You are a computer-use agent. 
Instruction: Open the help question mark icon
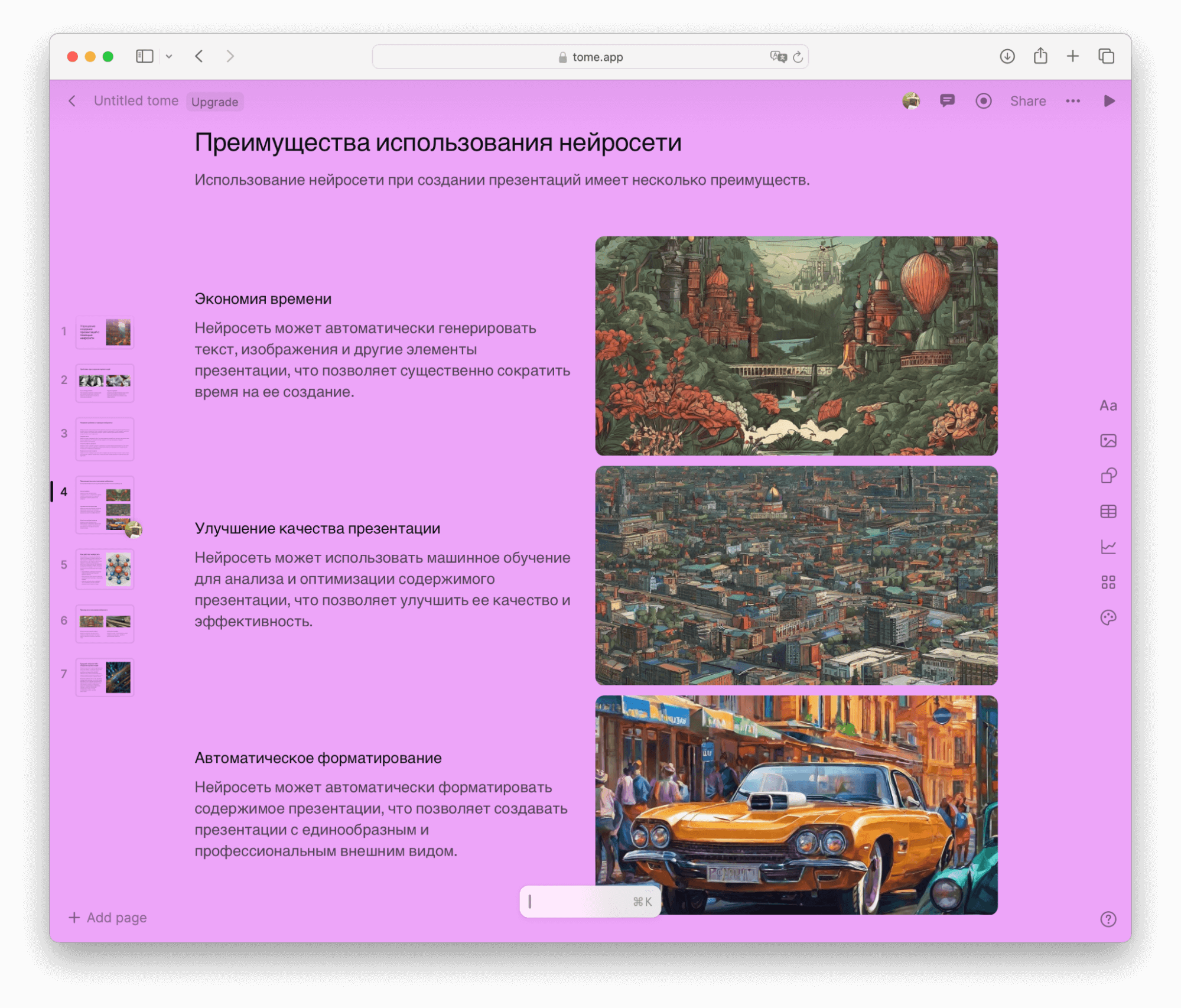click(x=1108, y=919)
